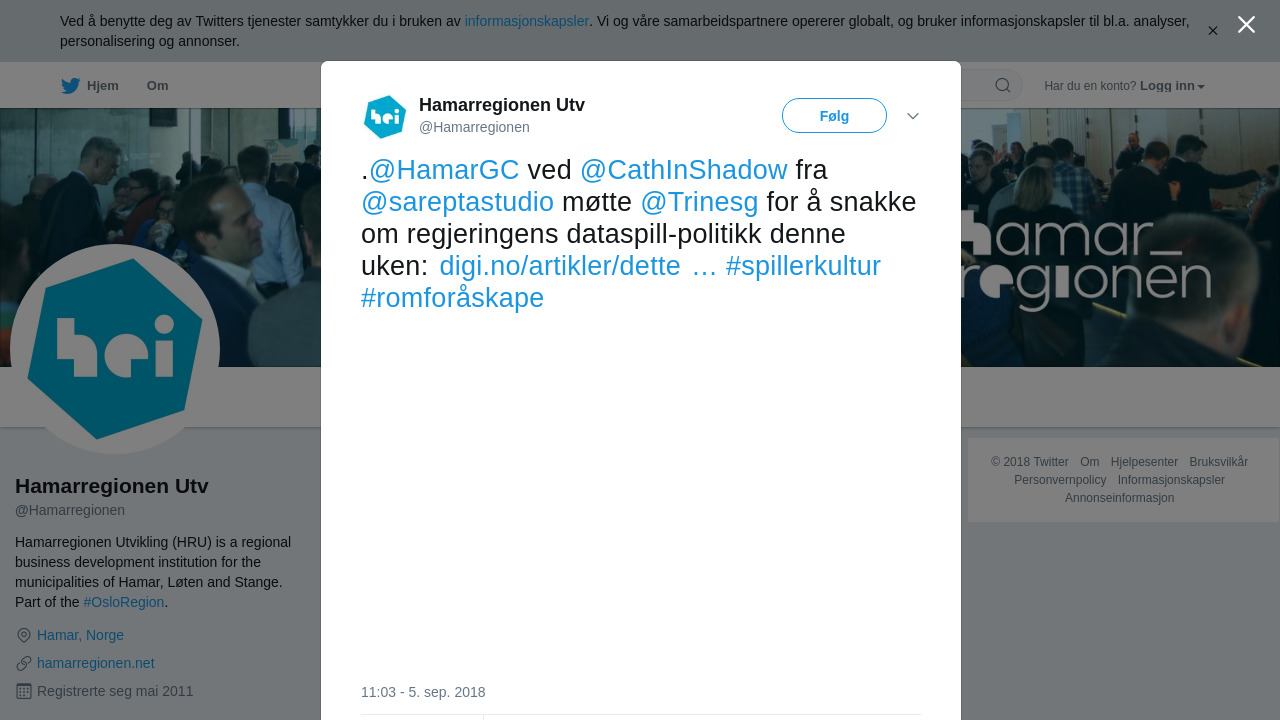This screenshot has width=1280, height=720.
Task: Click the link chain icon beside website
Action: [x=24, y=663]
